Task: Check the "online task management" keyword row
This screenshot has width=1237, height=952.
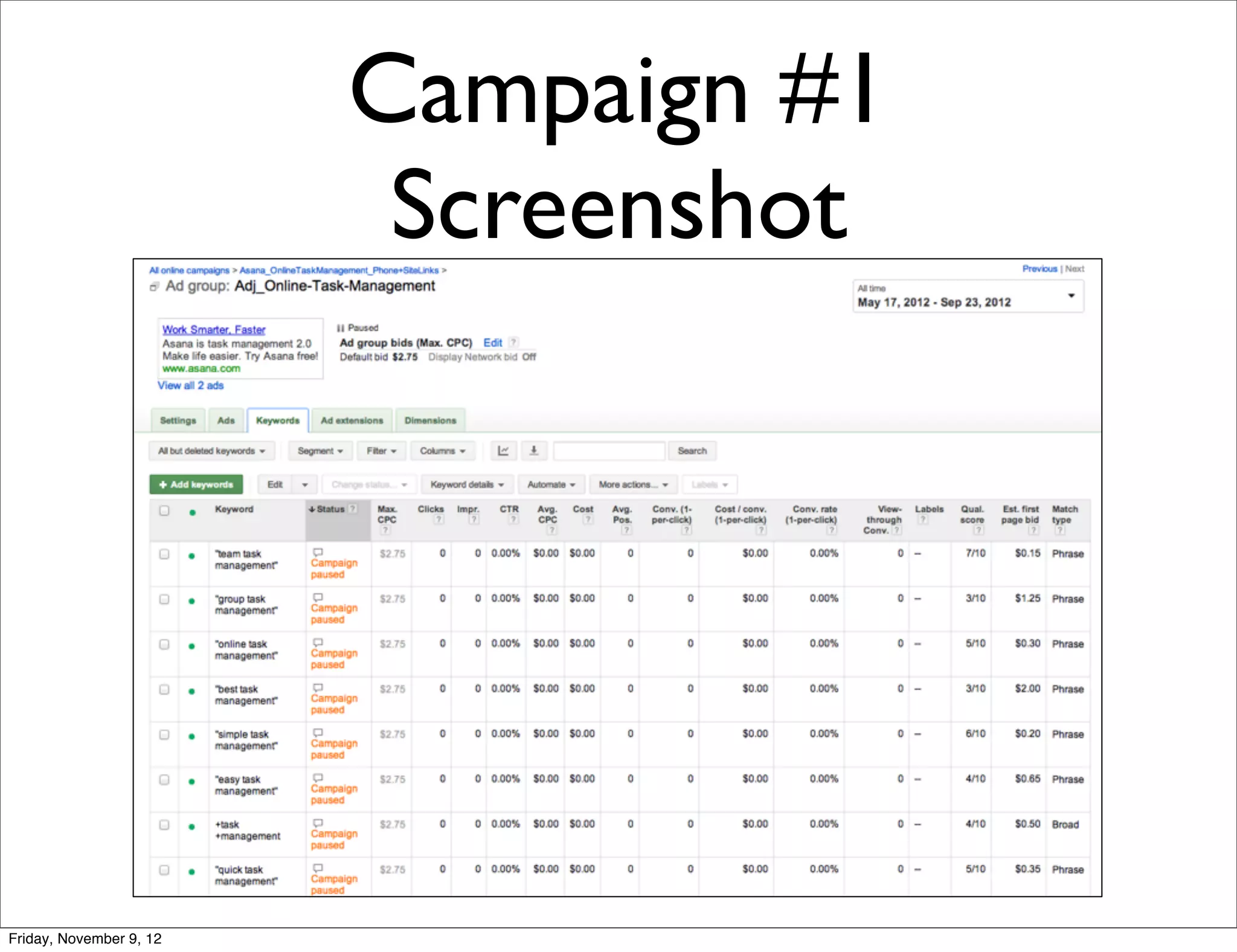Action: click(164, 645)
